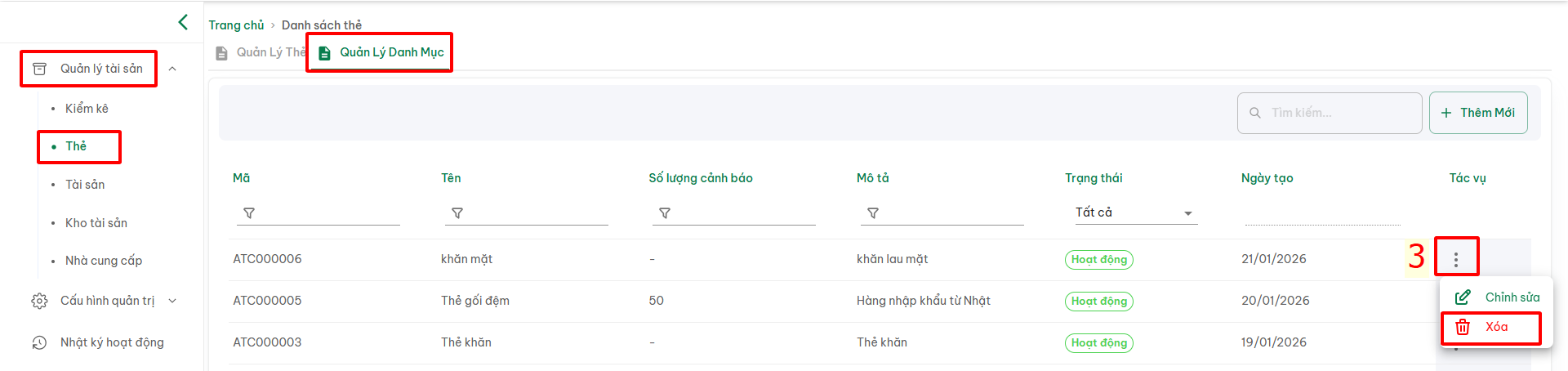Collapse the sidebar with the back chevron
The width and height of the screenshot is (1568, 371).
pos(183,22)
